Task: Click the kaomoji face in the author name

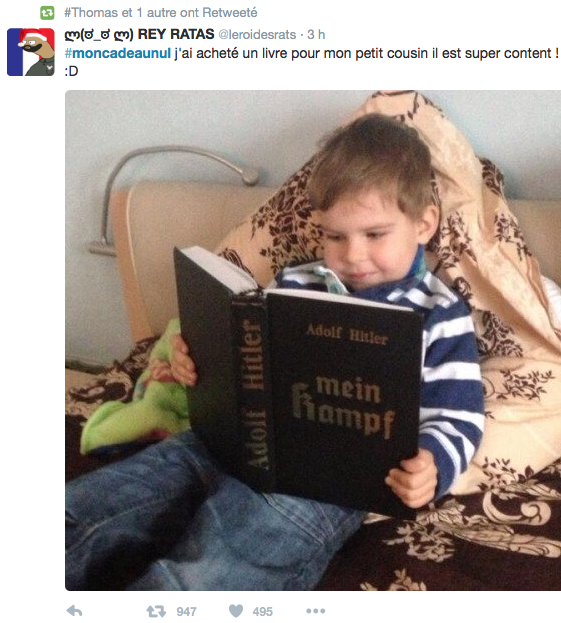Action: tap(99, 35)
